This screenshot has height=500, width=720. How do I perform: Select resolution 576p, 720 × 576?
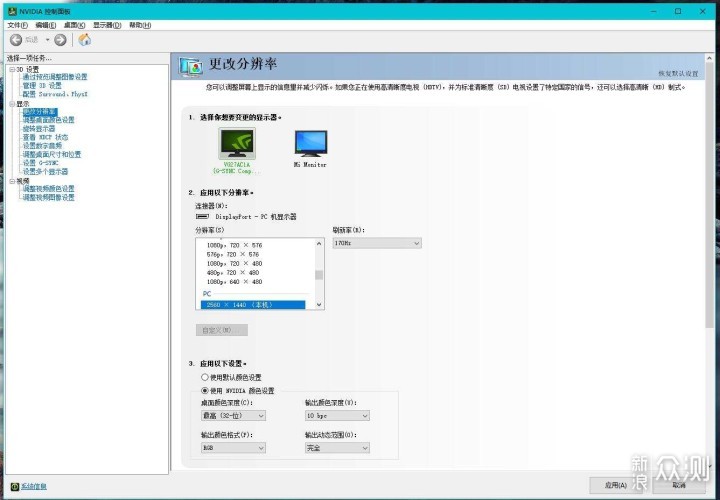(233, 254)
